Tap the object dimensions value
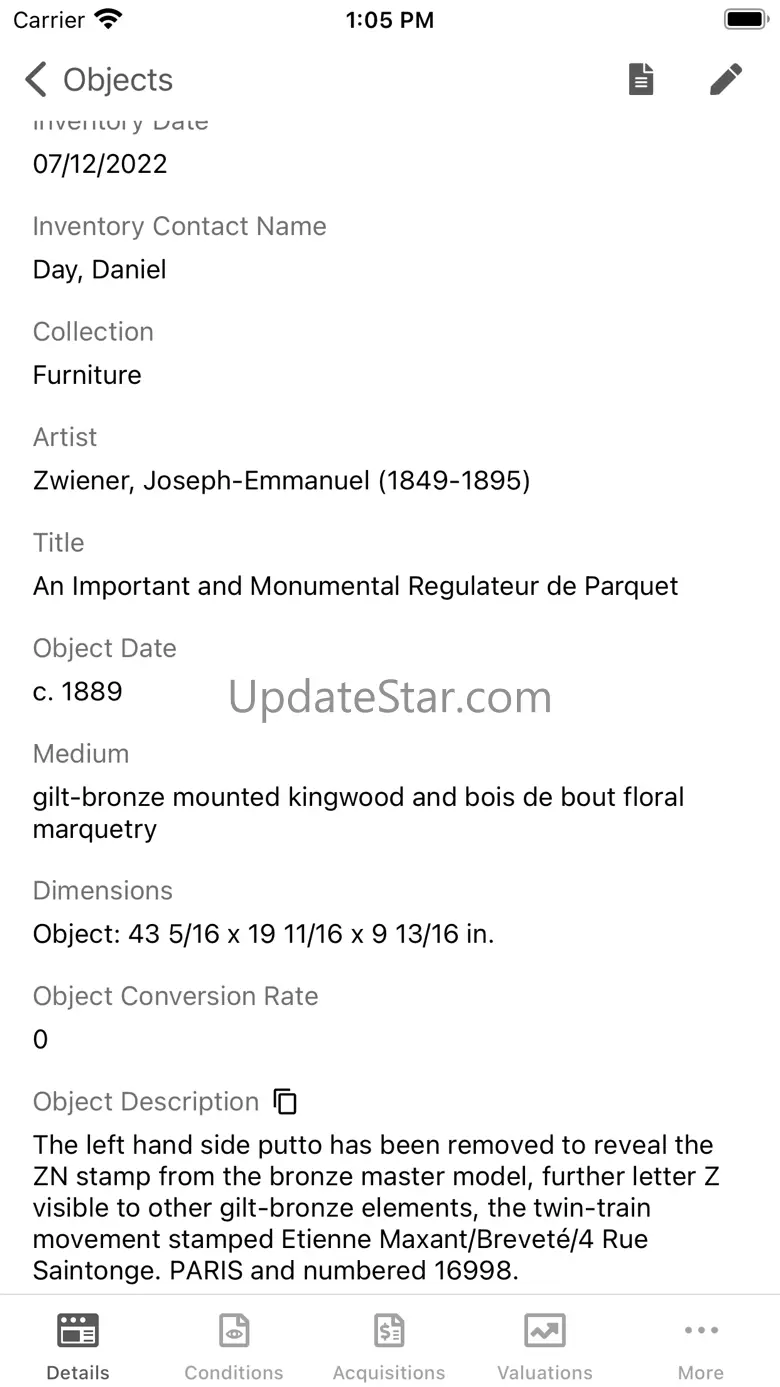 point(264,934)
